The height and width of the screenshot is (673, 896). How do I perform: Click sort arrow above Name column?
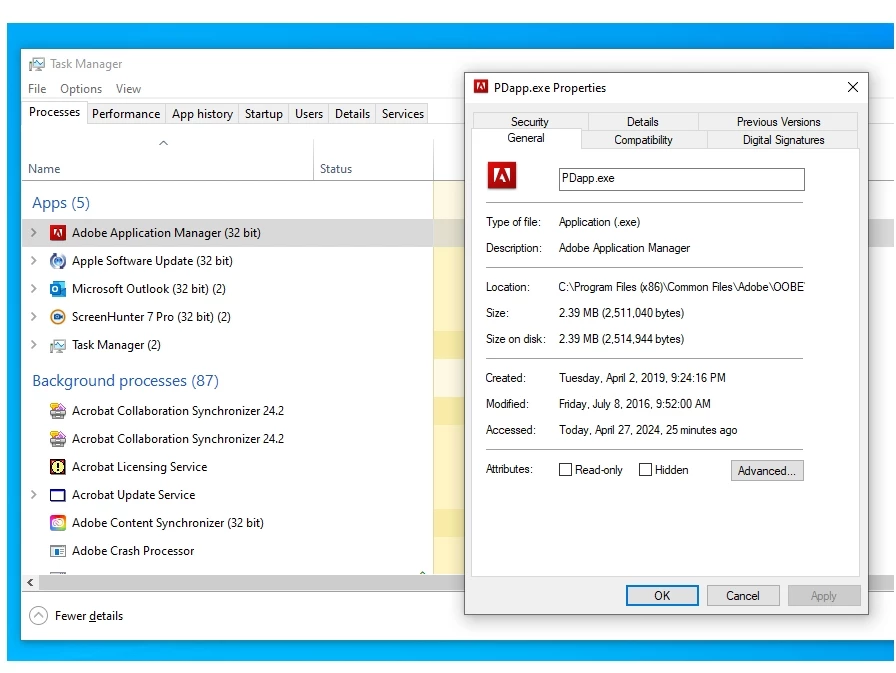coord(163,143)
